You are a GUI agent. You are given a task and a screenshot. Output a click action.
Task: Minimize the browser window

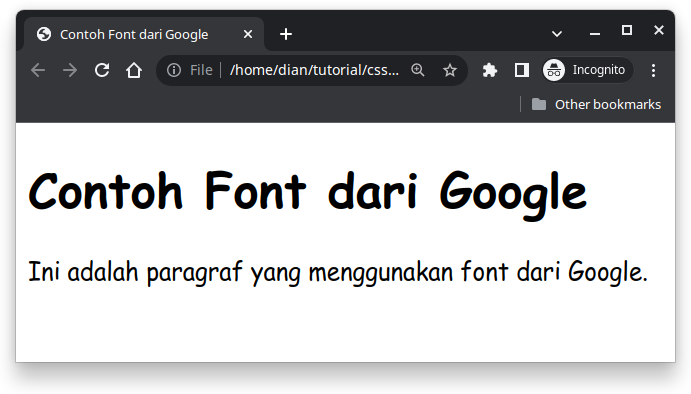point(595,33)
